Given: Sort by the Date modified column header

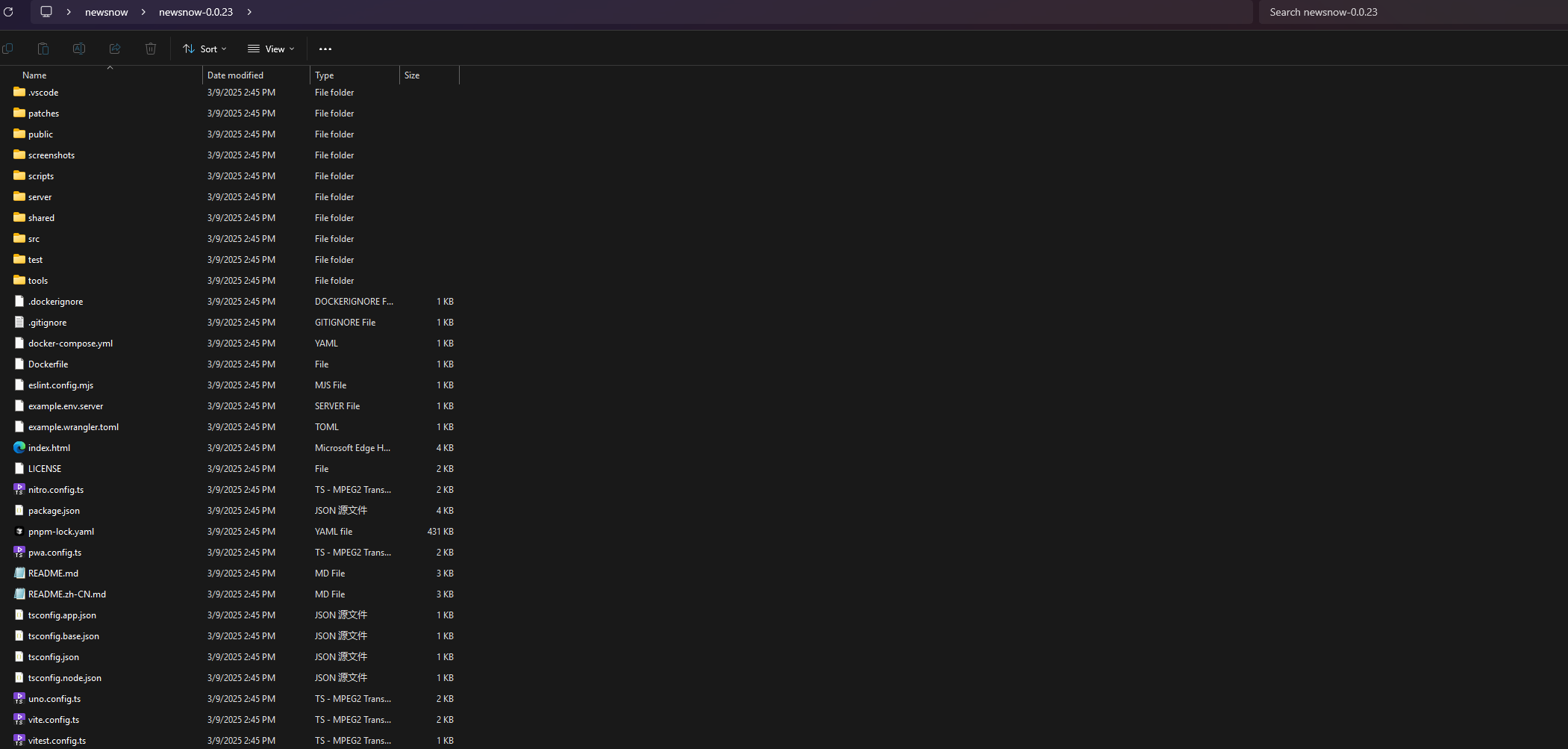Looking at the screenshot, I should pyautogui.click(x=235, y=75).
